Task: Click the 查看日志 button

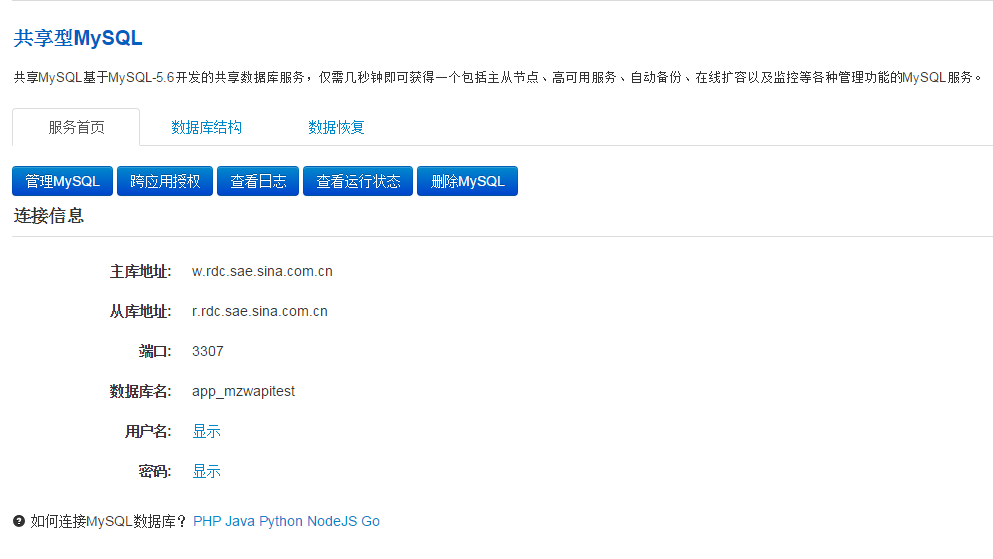Action: tap(258, 181)
